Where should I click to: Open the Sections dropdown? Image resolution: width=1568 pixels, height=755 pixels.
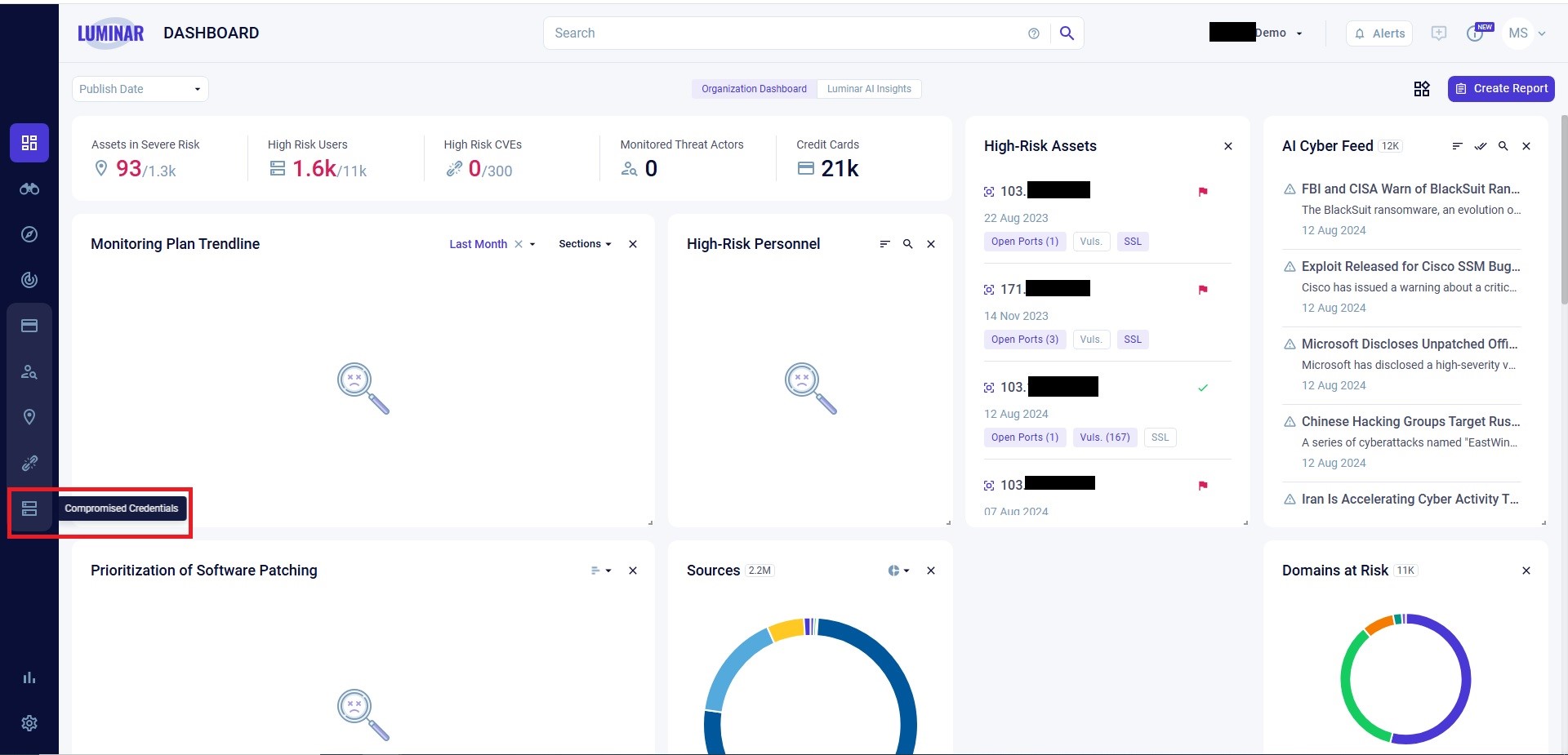pos(585,244)
